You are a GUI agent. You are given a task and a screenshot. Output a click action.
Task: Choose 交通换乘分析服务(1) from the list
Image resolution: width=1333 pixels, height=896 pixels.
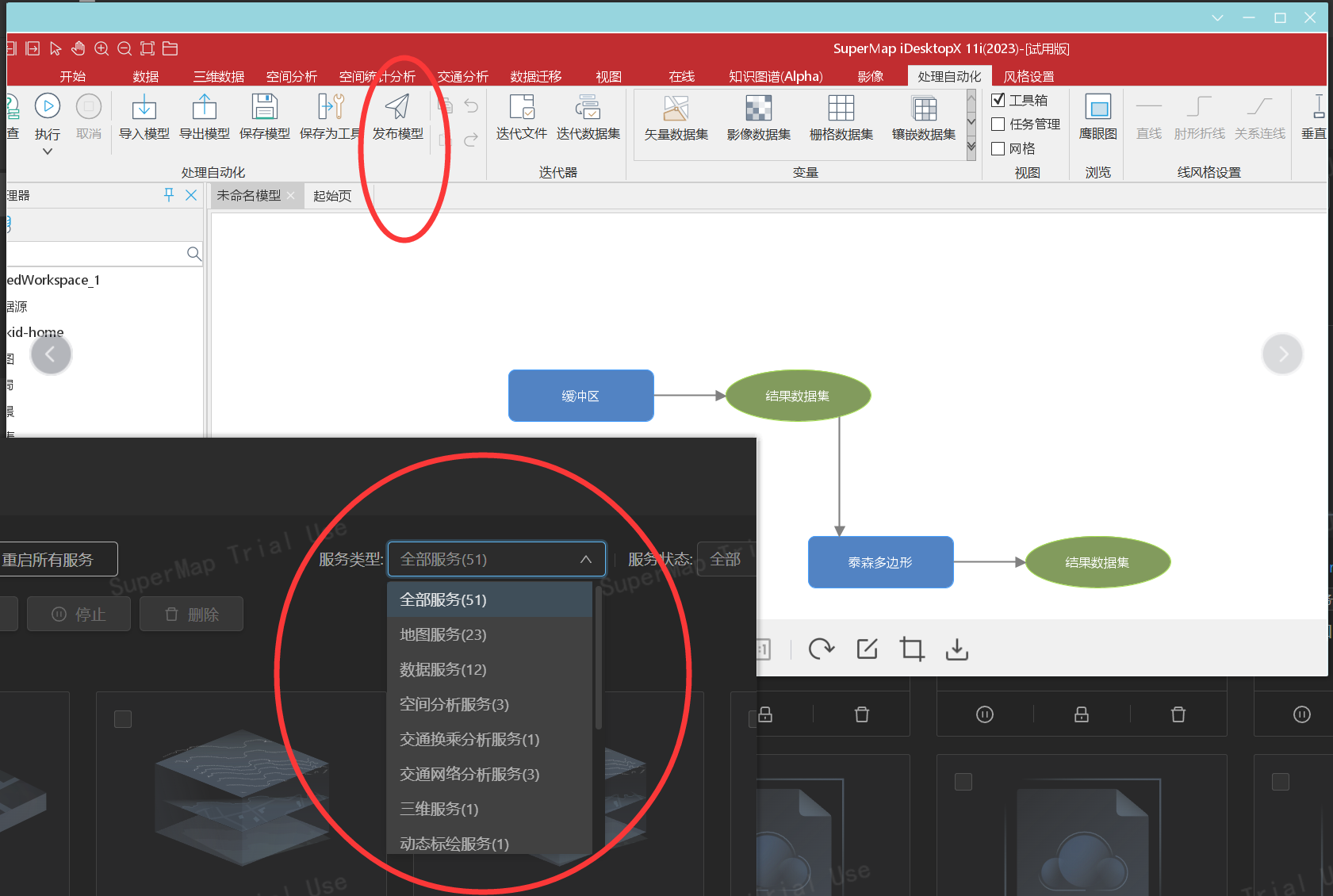tap(490, 739)
